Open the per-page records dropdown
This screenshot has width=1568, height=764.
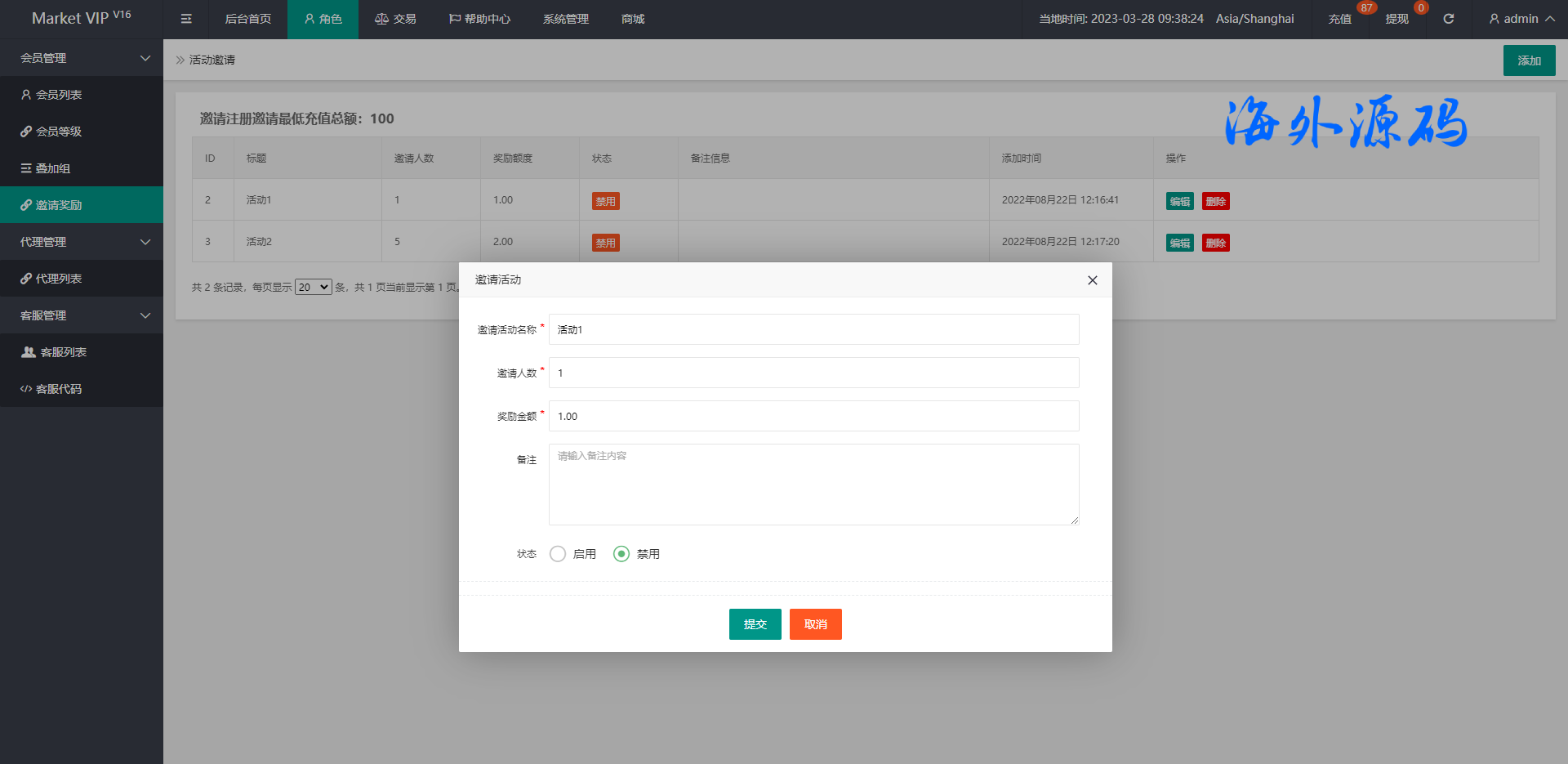point(314,287)
